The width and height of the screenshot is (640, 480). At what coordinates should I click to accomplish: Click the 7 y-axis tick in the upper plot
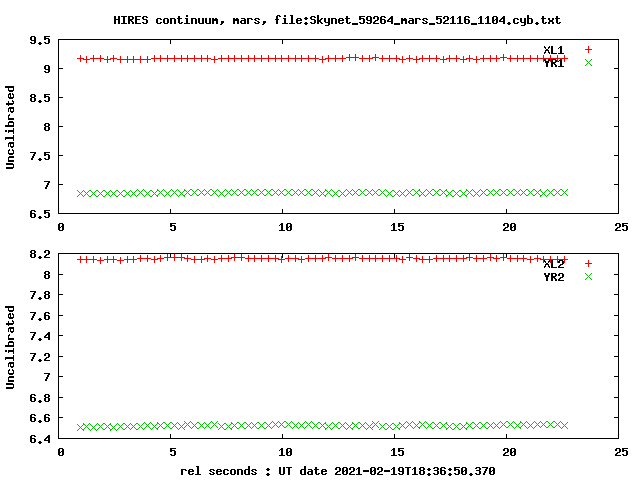point(47,185)
